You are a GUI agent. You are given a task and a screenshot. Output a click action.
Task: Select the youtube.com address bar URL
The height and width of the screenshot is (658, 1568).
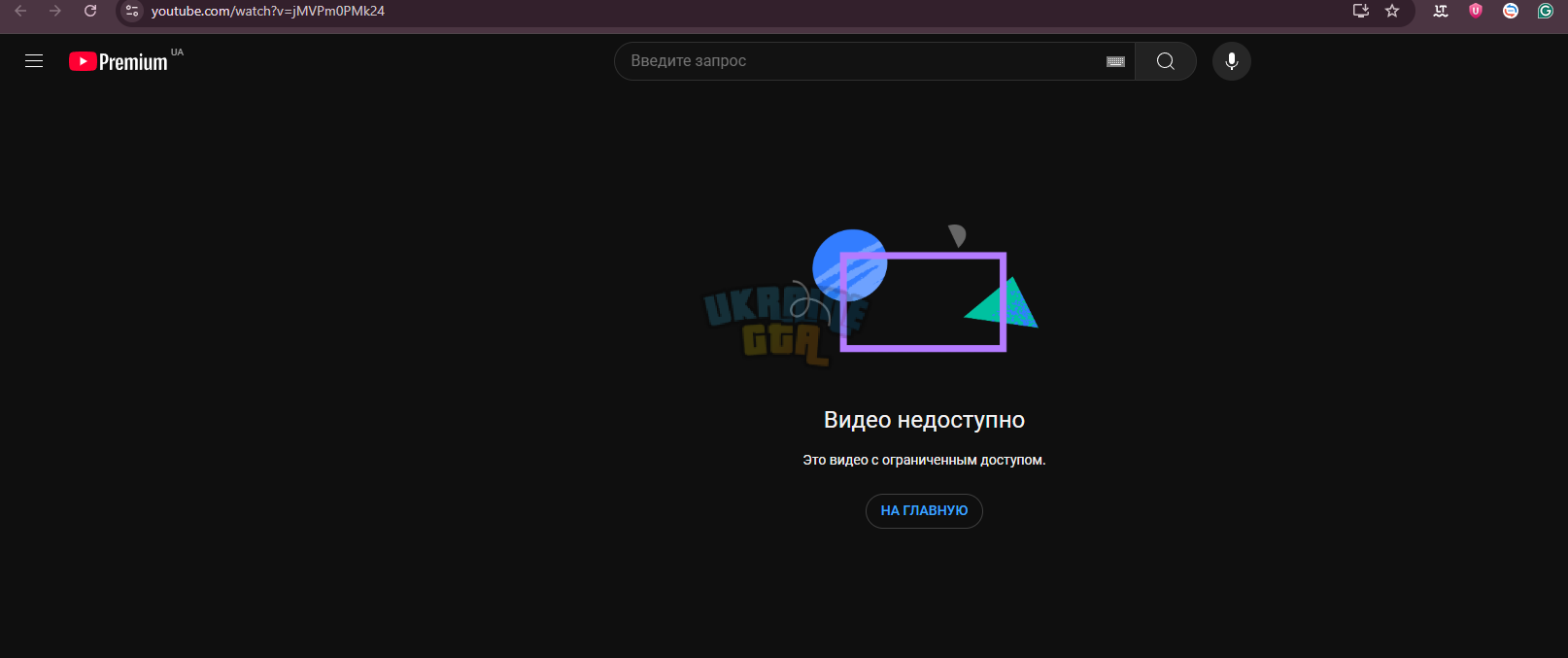(x=268, y=11)
